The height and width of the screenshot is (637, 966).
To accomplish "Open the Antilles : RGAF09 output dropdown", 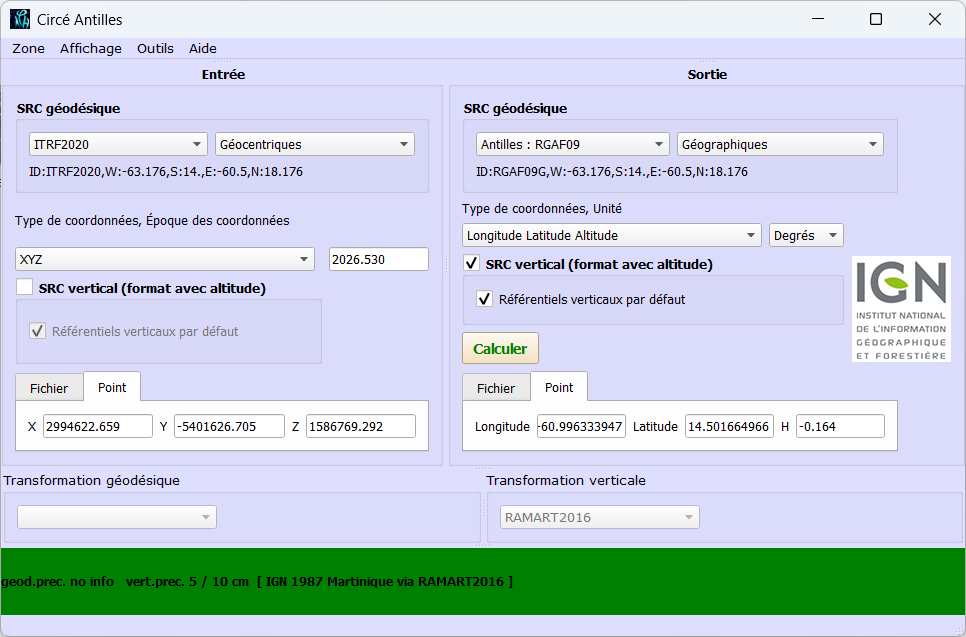I will click(x=572, y=144).
